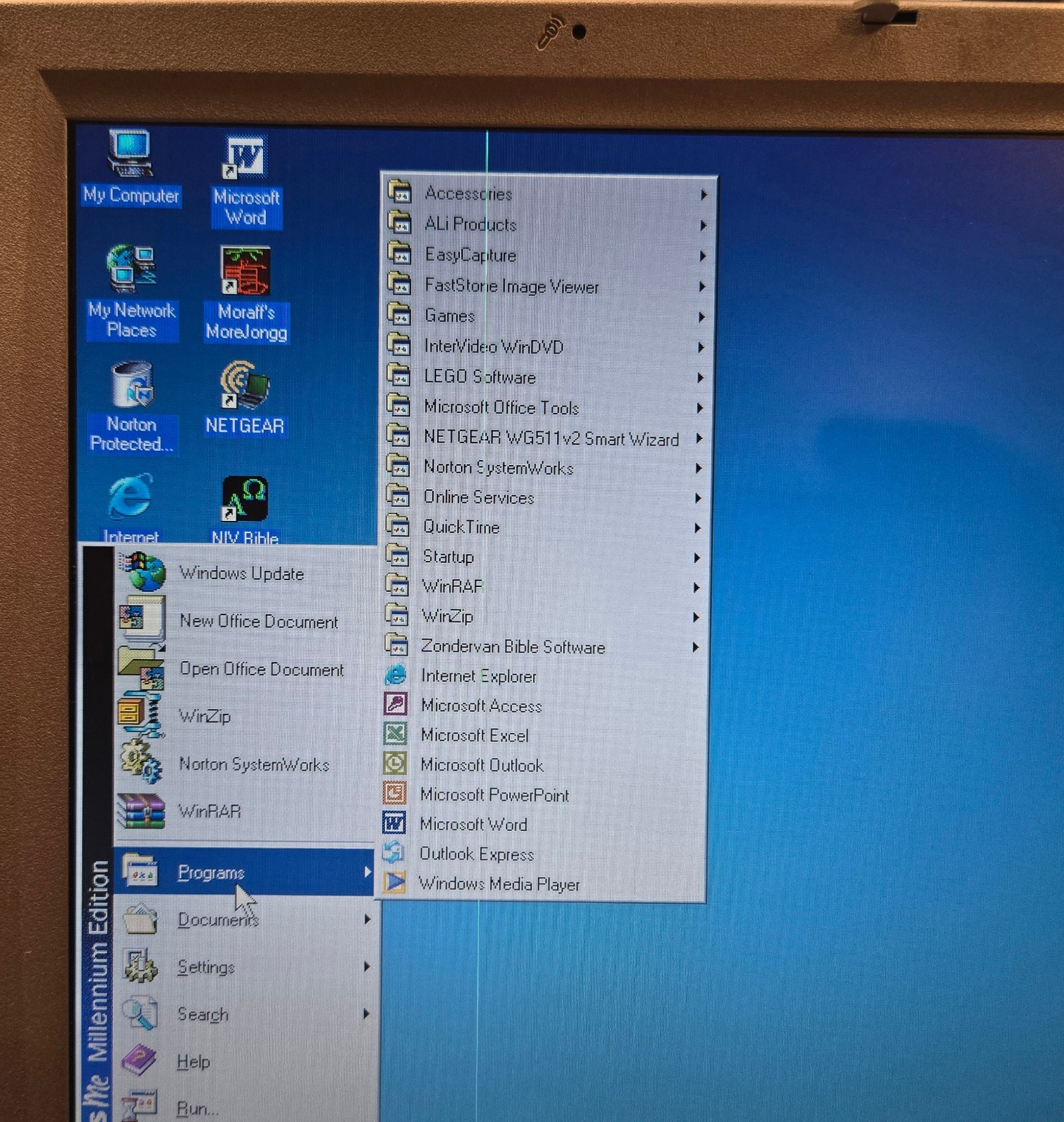Expand the Search submenu arrow in Start menu
1064x1122 pixels.
pos(366,1014)
